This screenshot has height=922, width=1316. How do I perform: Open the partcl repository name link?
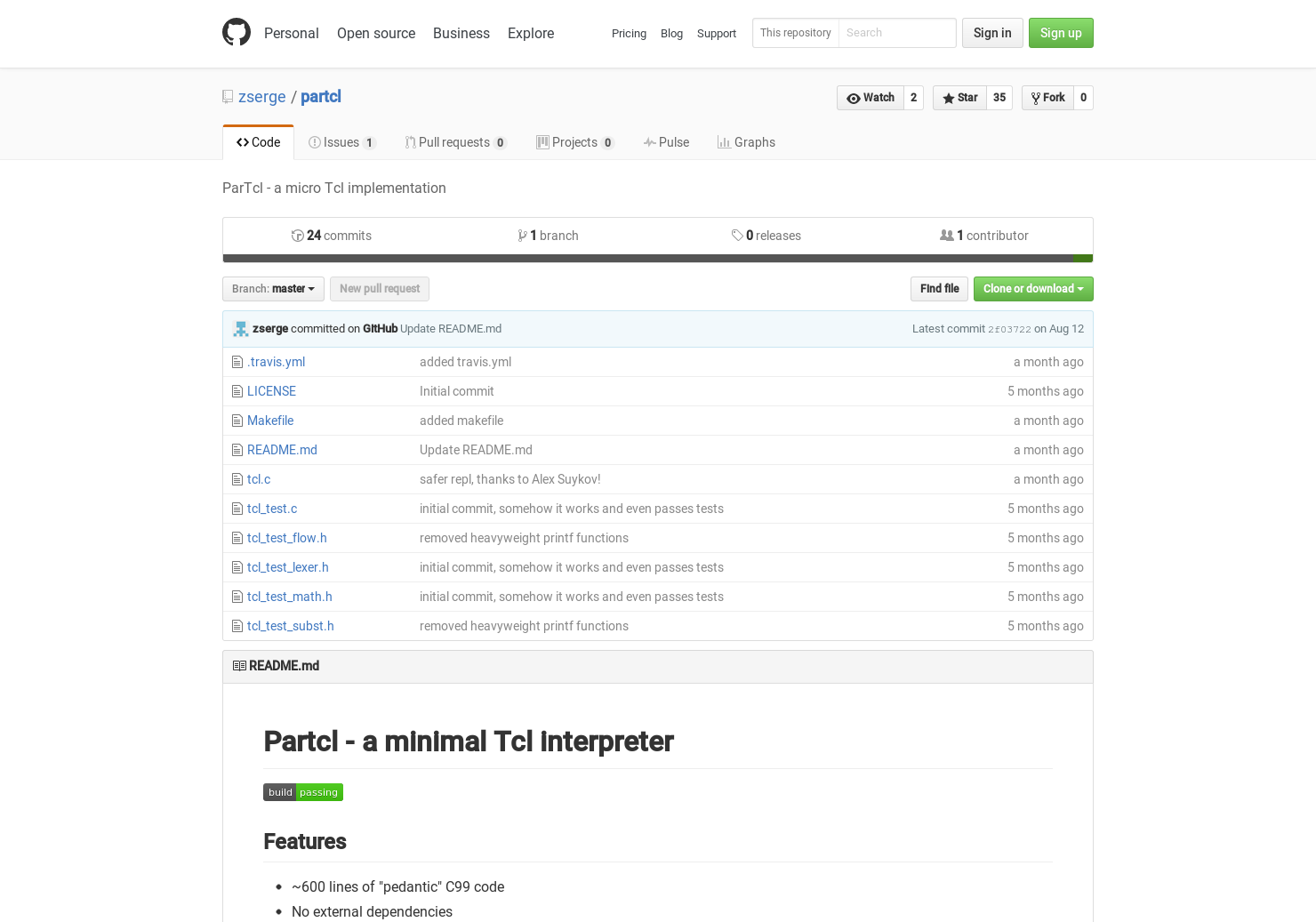pos(321,97)
